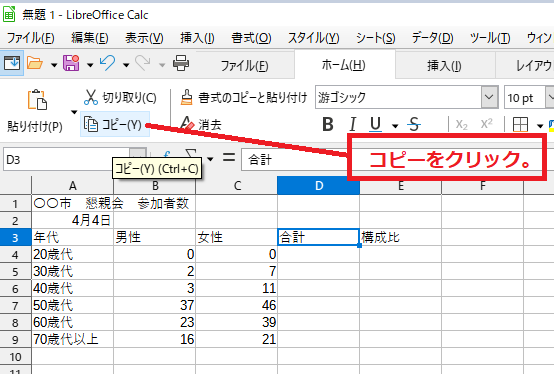Open the 編集(E) menu
Screen dimensions: 554x374
tap(90, 38)
